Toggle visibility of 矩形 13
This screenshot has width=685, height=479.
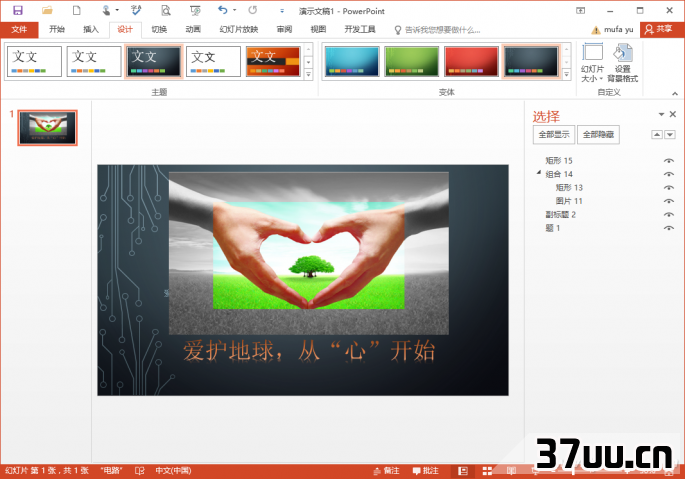tap(668, 187)
